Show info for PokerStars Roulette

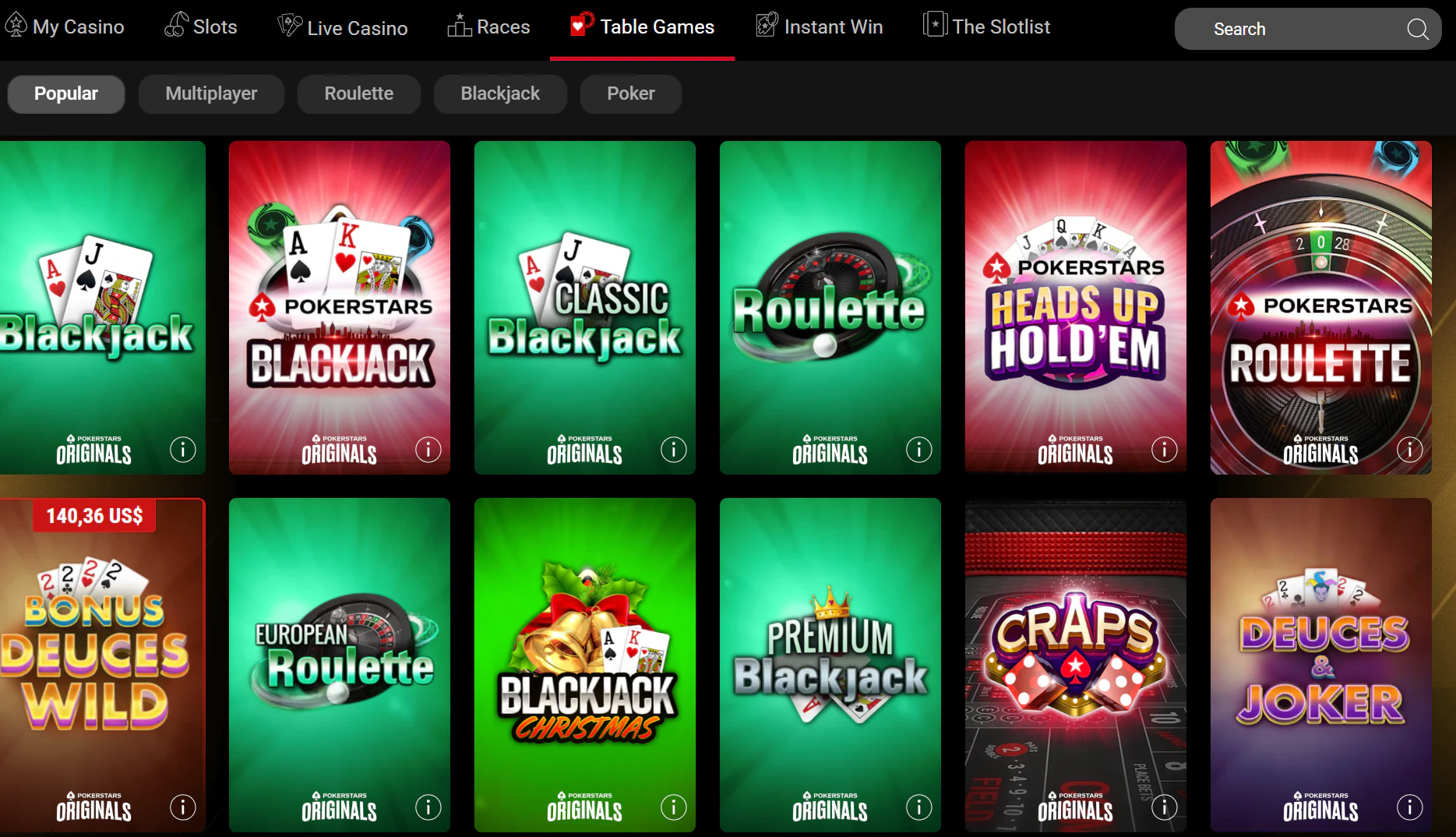coord(1410,450)
